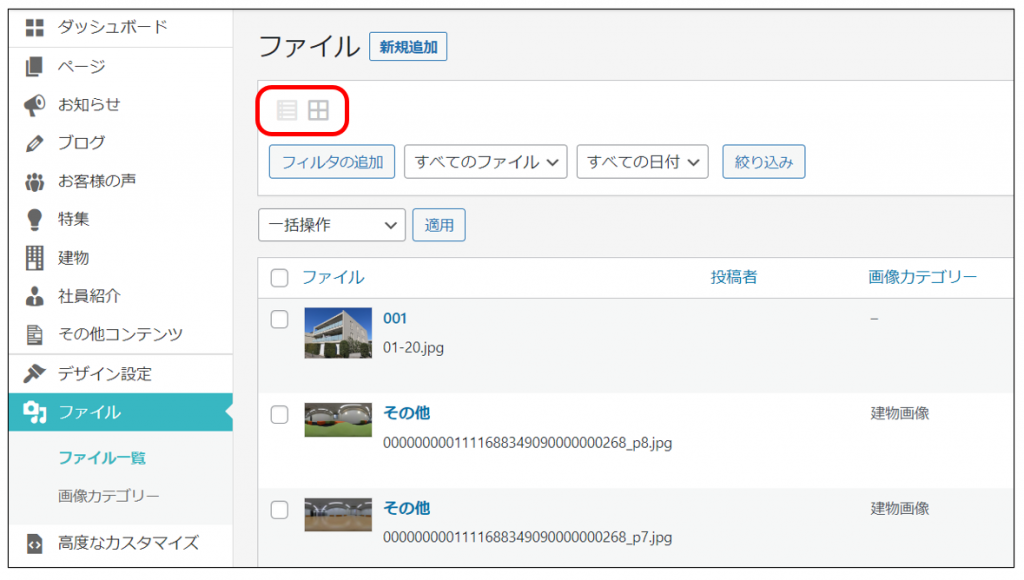Open the すべてのファイル dropdown
The height and width of the screenshot is (580, 1024).
485,162
